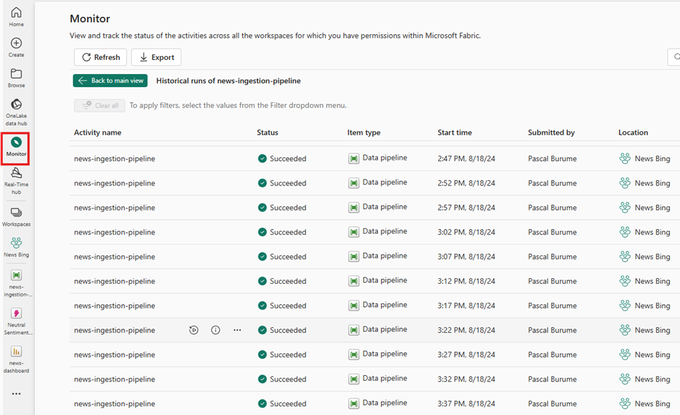Click Data pipeline icon on 3:32 PM row

pyautogui.click(x=354, y=379)
